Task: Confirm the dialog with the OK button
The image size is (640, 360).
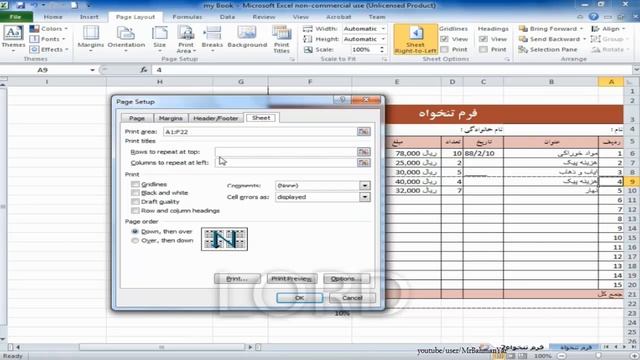Action: [x=299, y=298]
